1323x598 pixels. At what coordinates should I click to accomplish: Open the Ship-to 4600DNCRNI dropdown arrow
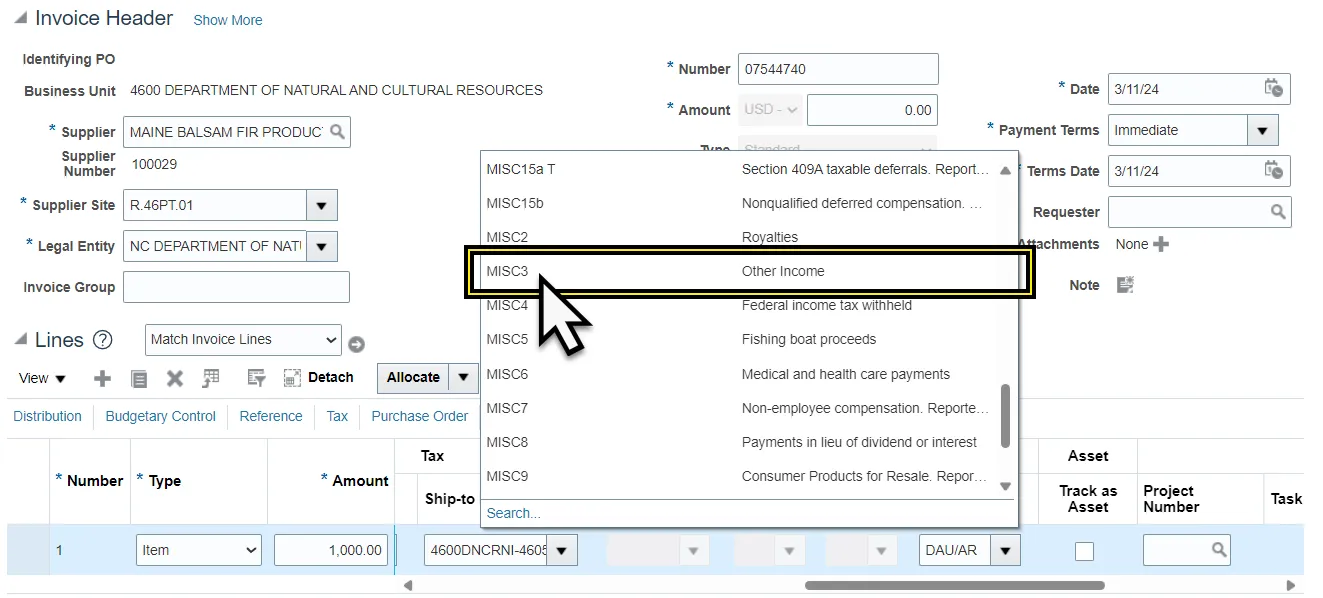[x=561, y=550]
